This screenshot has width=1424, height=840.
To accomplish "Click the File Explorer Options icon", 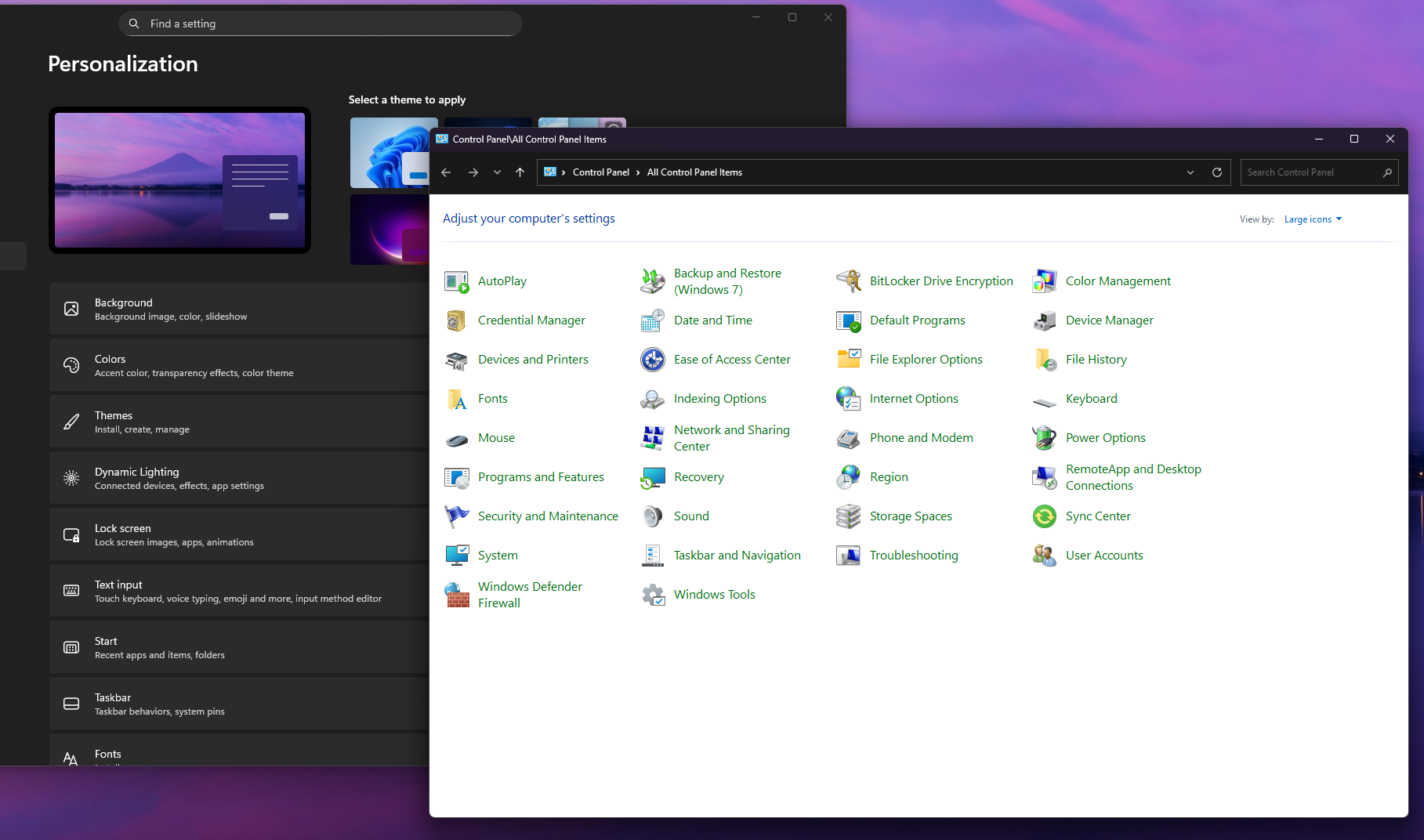I will click(x=848, y=360).
